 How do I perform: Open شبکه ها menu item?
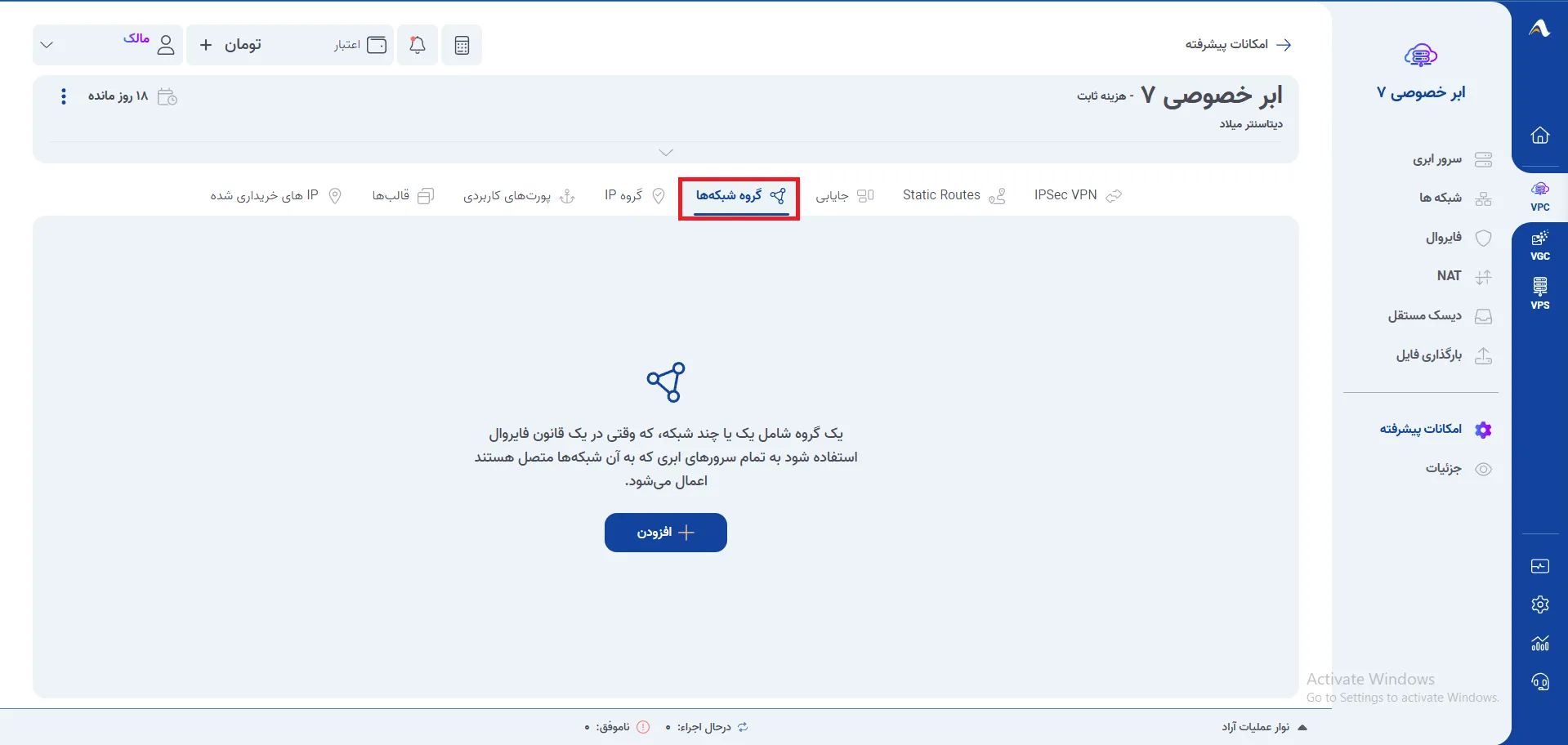click(1454, 199)
